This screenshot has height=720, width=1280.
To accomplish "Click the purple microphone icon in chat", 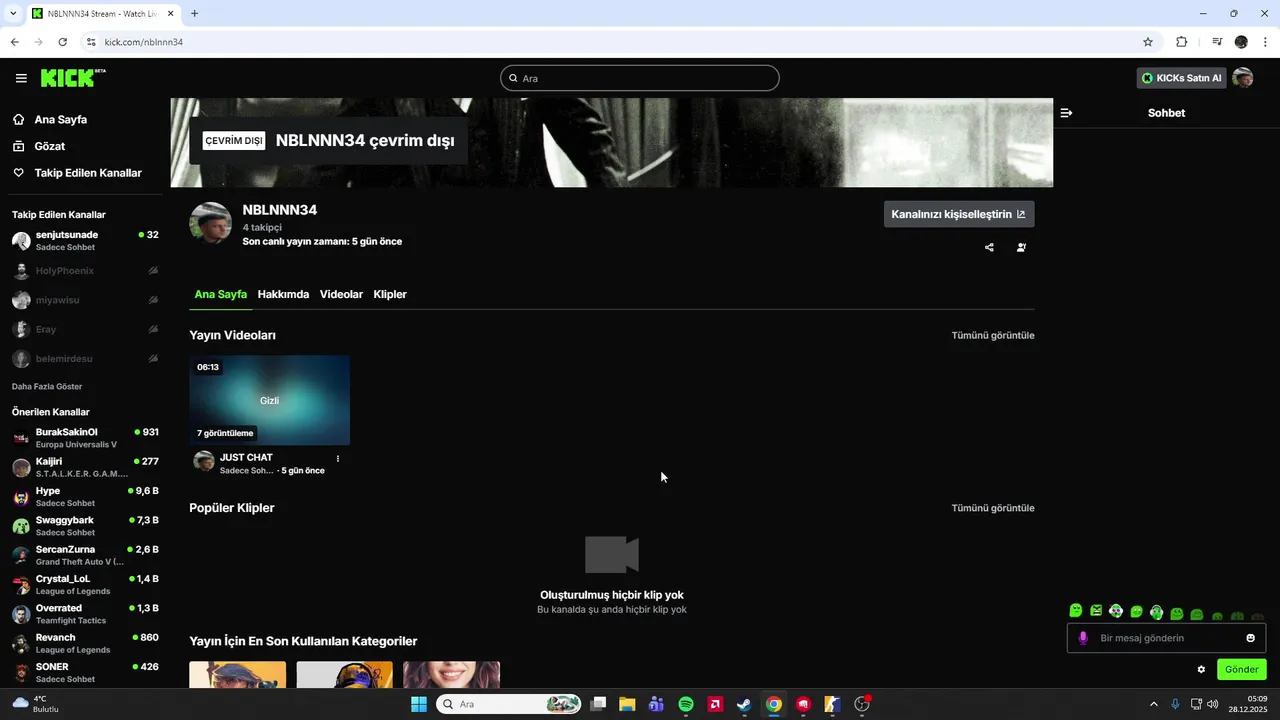I will (1083, 638).
